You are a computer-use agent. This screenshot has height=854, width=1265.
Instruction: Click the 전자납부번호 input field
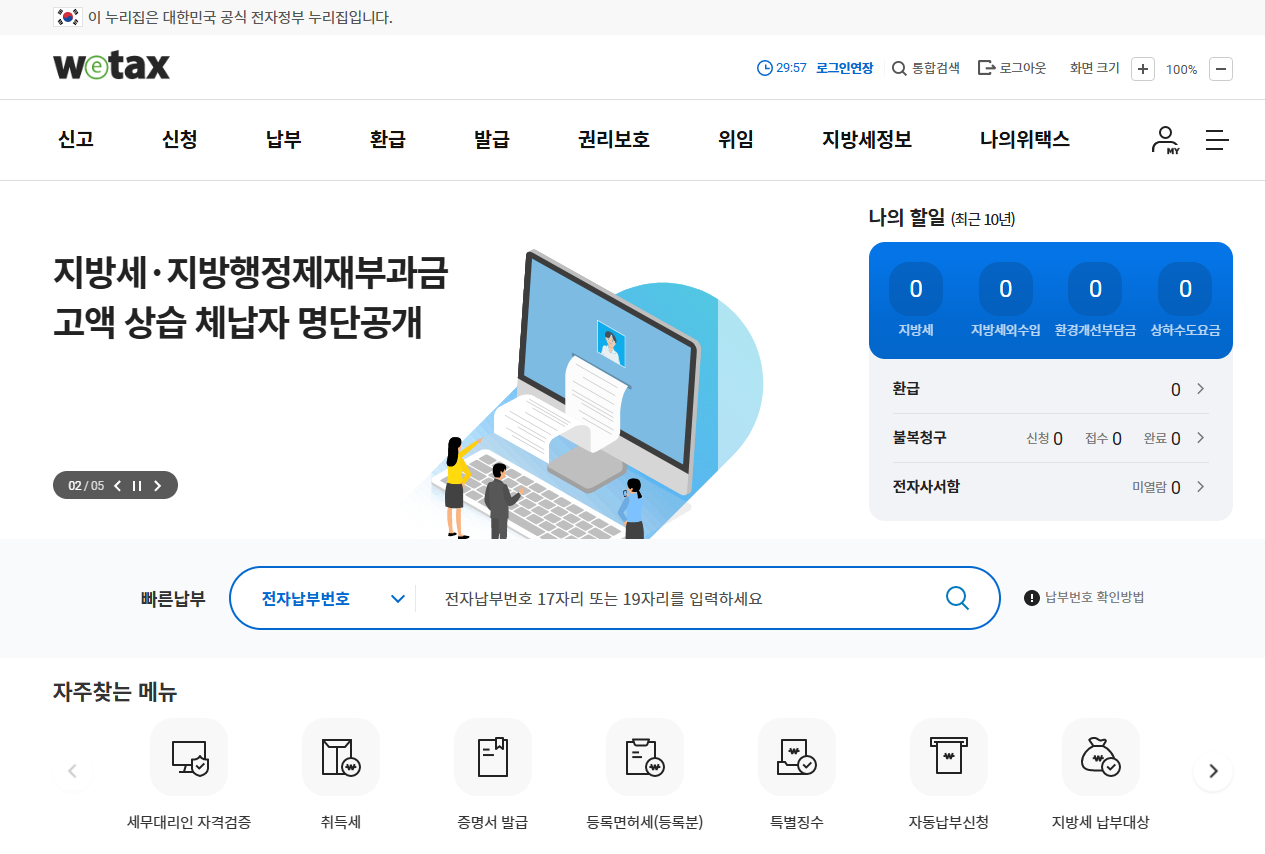click(x=680, y=599)
